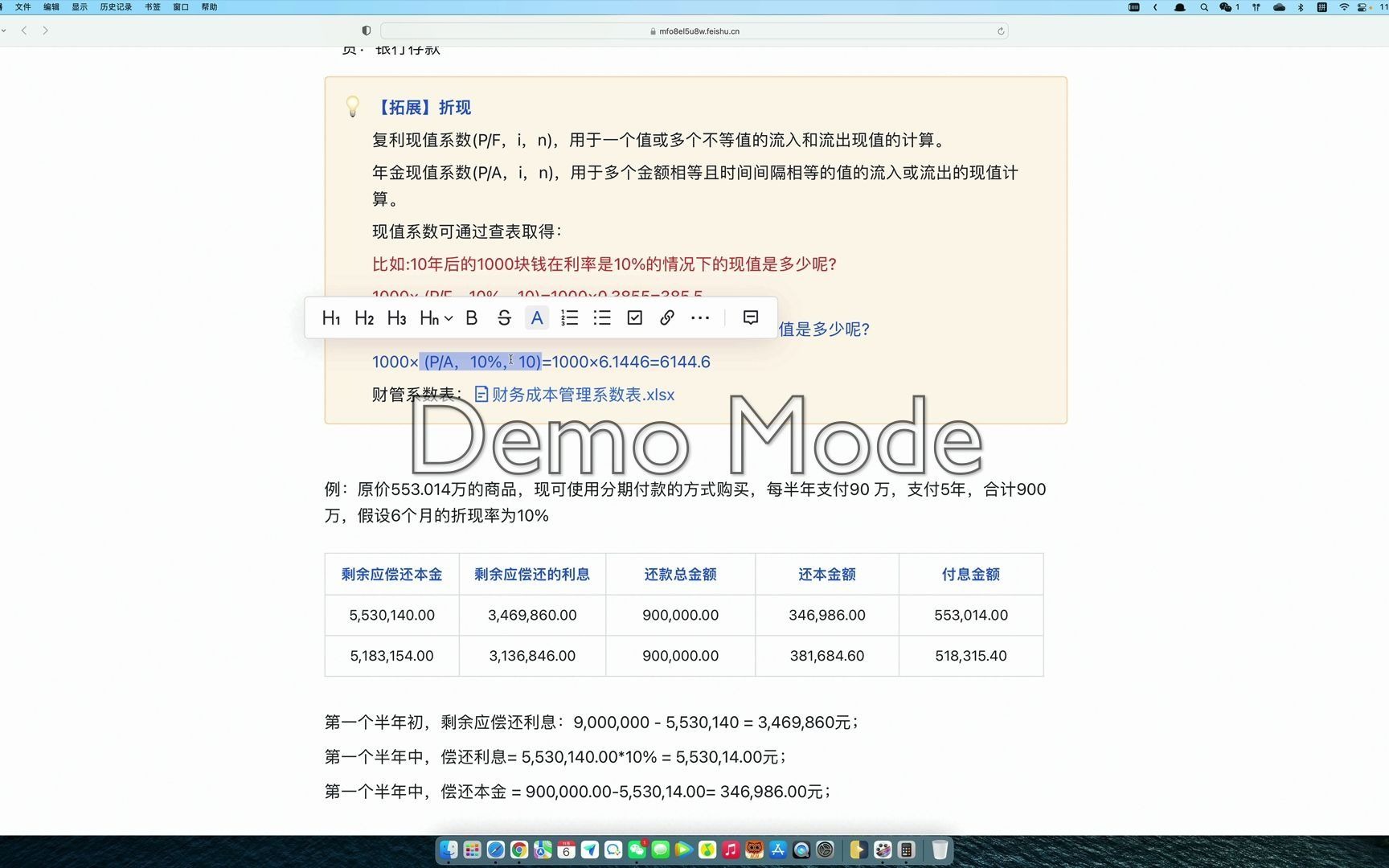Open WeChat from the Dock
Viewport: 1389px width, 868px height.
[x=637, y=850]
